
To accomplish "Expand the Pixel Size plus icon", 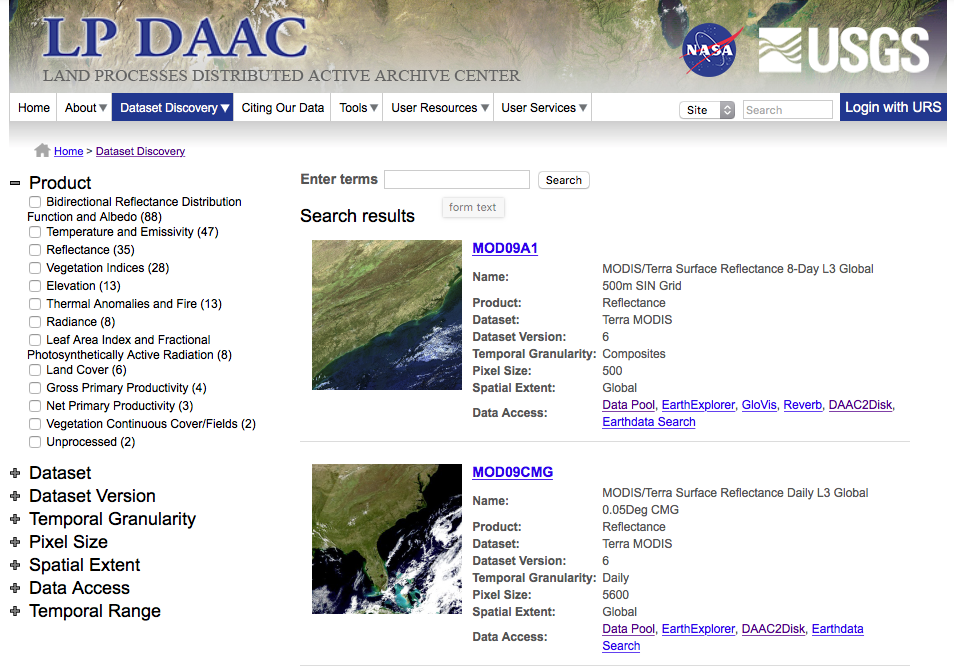I will point(15,542).
